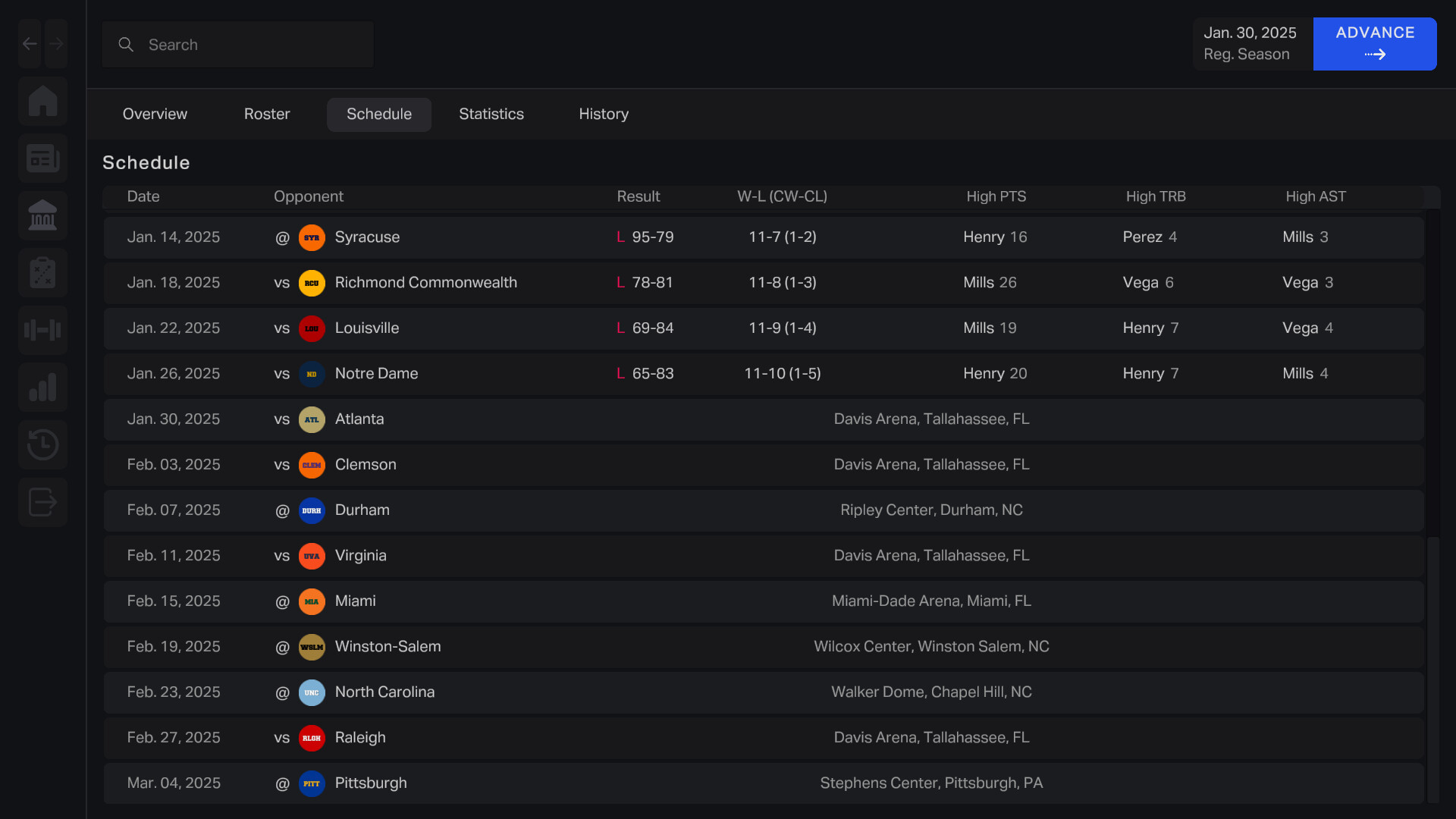
Task: Click the Notre Dame team logo
Action: coord(312,374)
